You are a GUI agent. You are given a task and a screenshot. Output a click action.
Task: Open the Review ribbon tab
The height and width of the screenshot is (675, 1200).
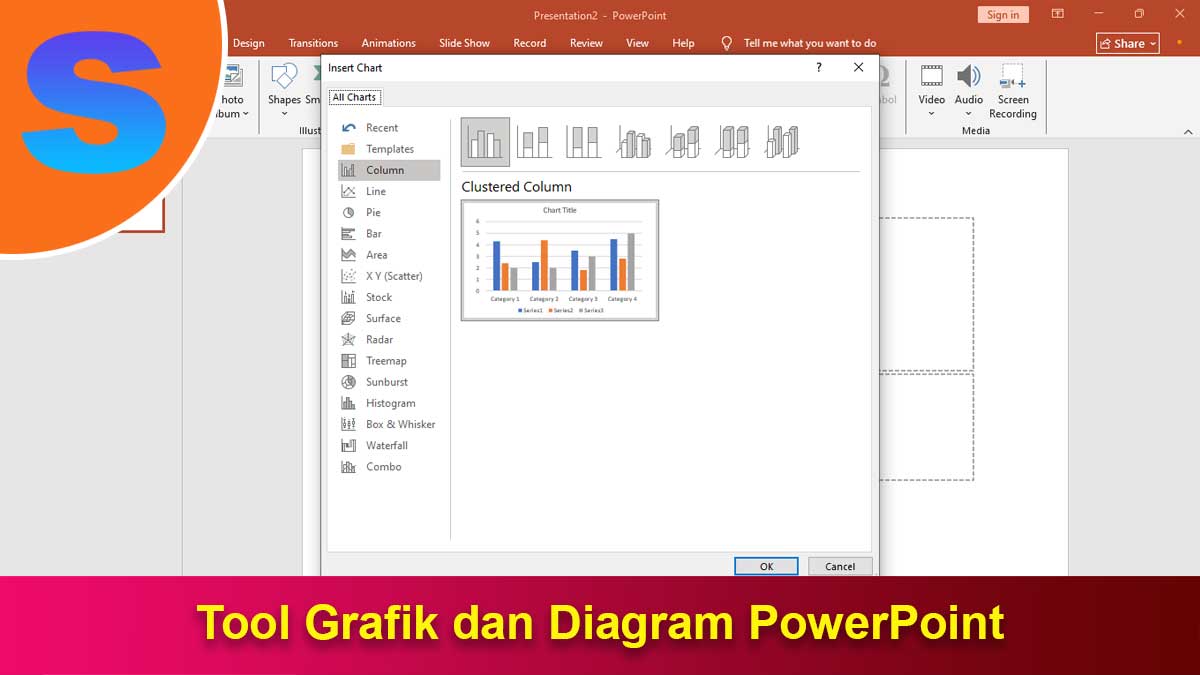click(x=586, y=43)
